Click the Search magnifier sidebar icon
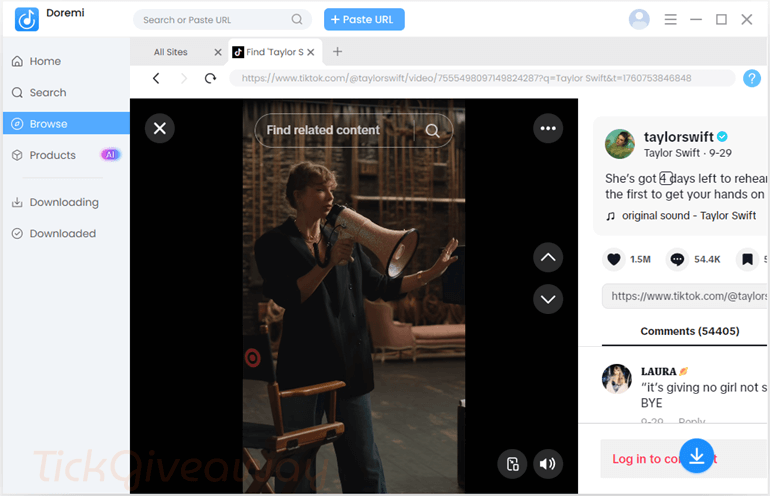 click(17, 92)
